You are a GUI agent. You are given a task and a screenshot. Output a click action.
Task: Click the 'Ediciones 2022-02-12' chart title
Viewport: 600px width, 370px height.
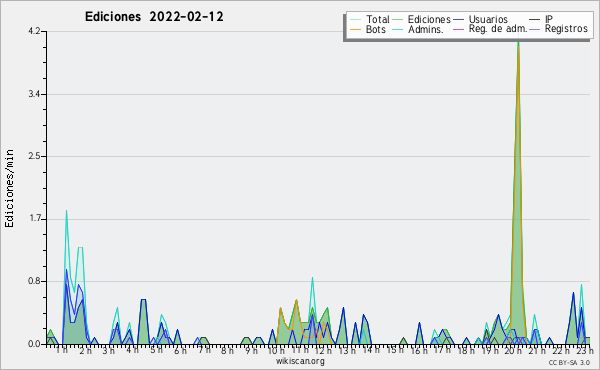point(154,17)
